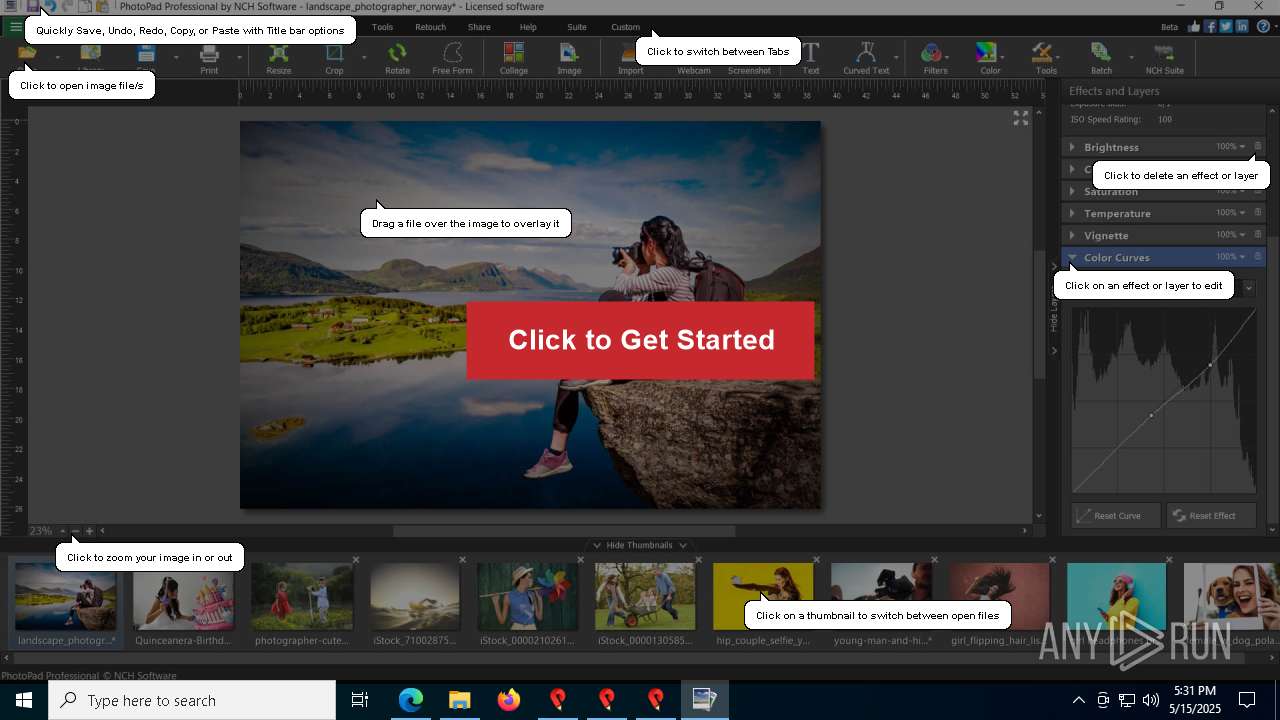Delete the Color Curves effect with trash icon
1280x720 pixels.
coord(1258,256)
